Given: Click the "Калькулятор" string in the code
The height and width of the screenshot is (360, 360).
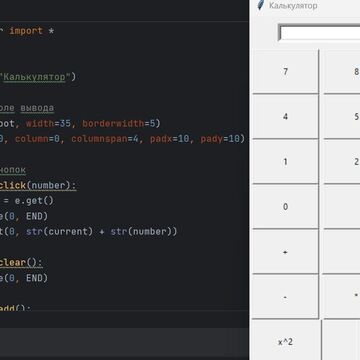Looking at the screenshot, I should 35,77.
